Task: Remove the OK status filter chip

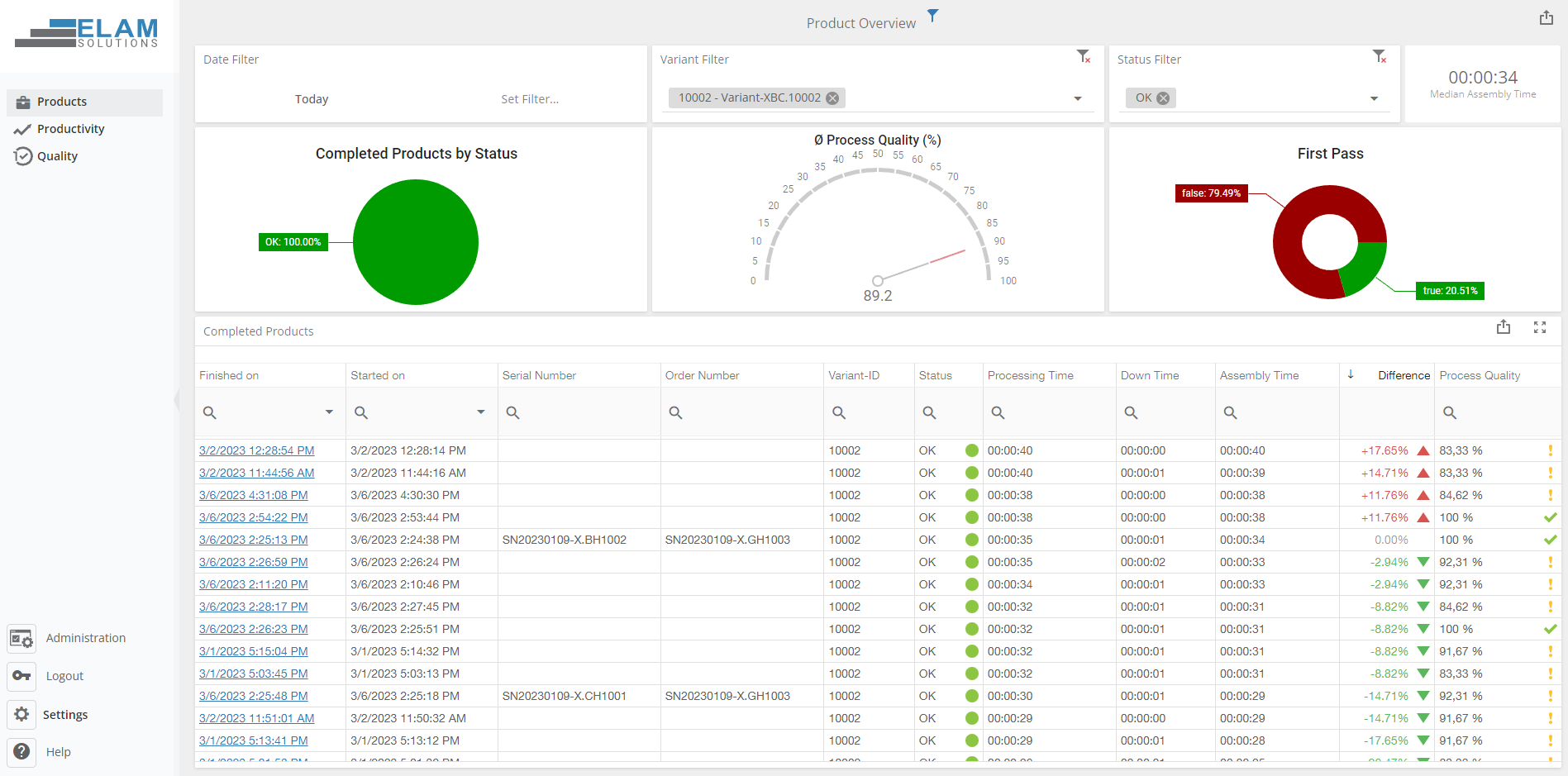Action: point(1163,98)
